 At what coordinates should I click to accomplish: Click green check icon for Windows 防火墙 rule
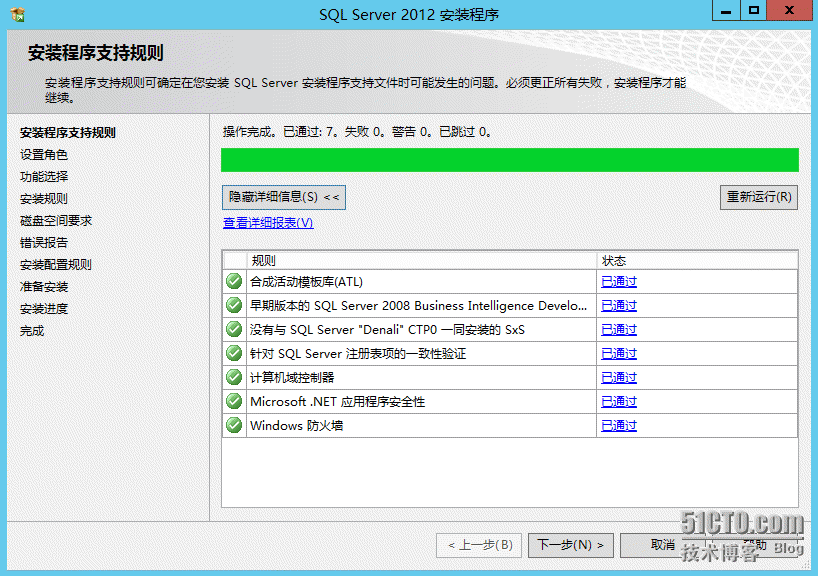pos(234,425)
